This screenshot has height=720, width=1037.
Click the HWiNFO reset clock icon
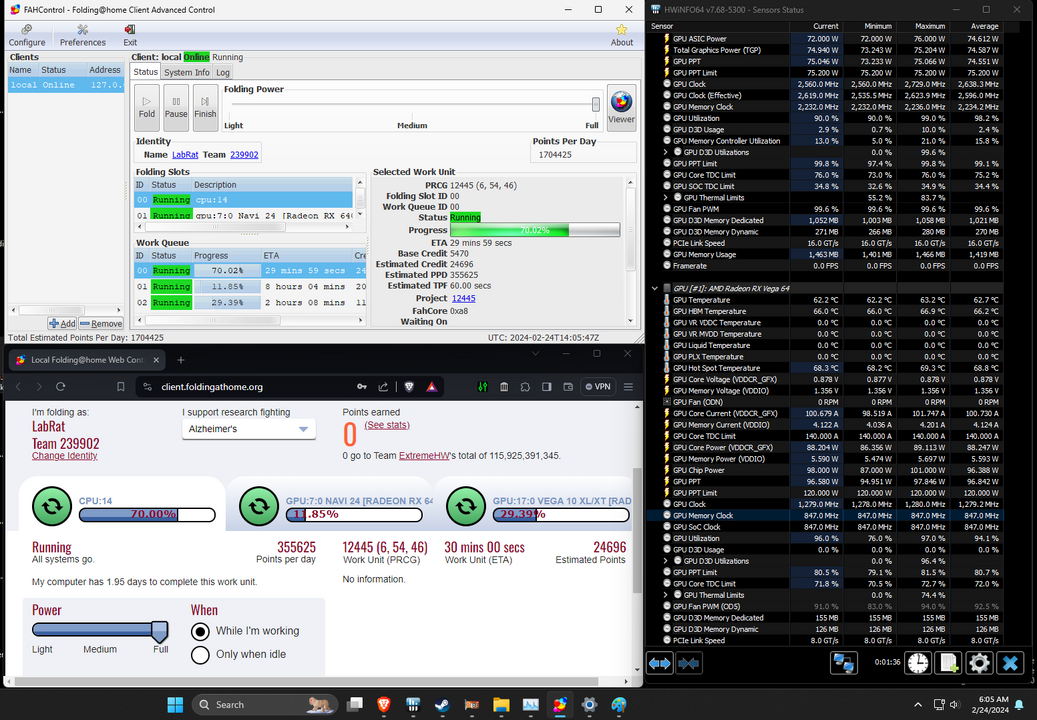(918, 662)
